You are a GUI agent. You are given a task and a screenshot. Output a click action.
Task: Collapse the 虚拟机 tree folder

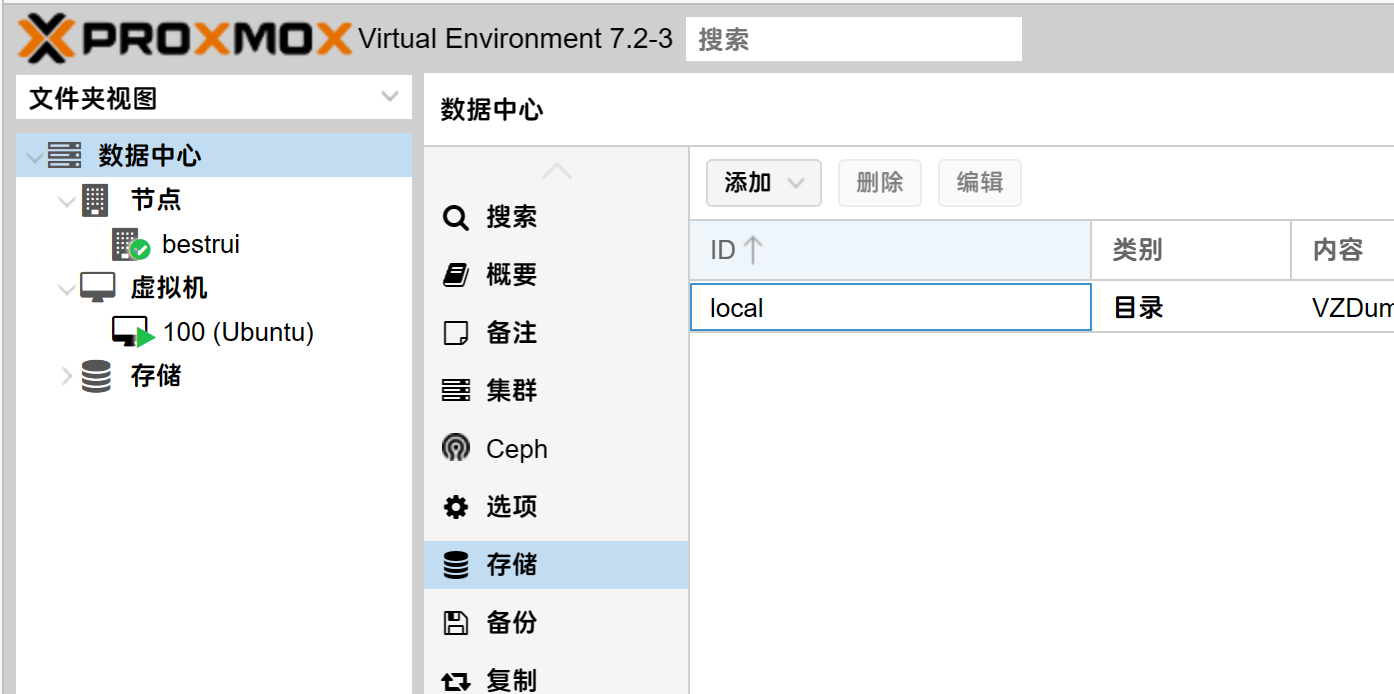point(67,289)
